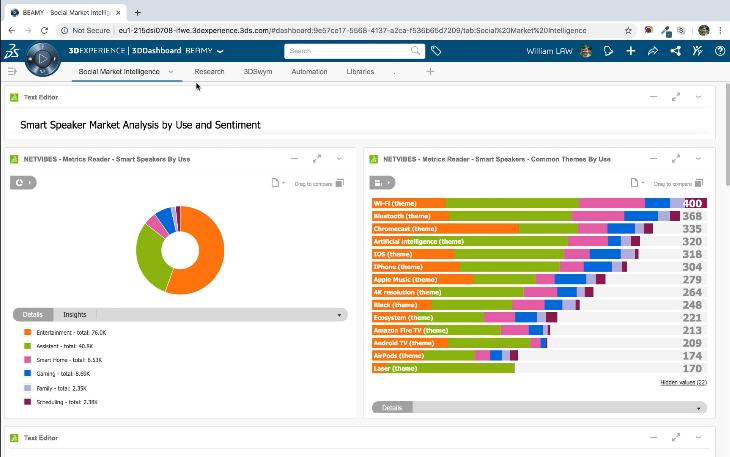Click the Hidden values (22) link
The width and height of the screenshot is (730, 457).
pos(683,382)
